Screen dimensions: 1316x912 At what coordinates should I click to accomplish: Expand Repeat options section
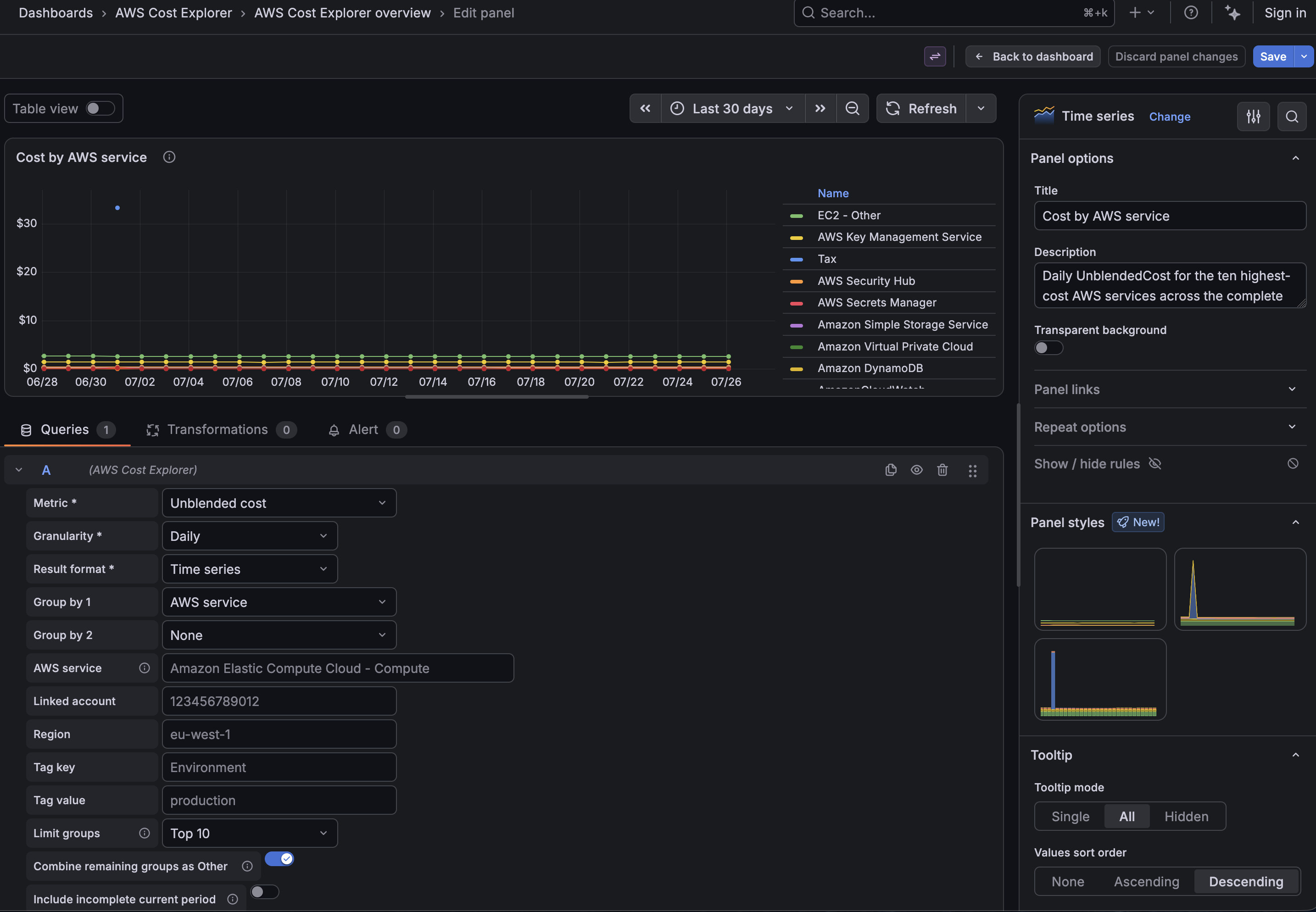pos(1170,427)
